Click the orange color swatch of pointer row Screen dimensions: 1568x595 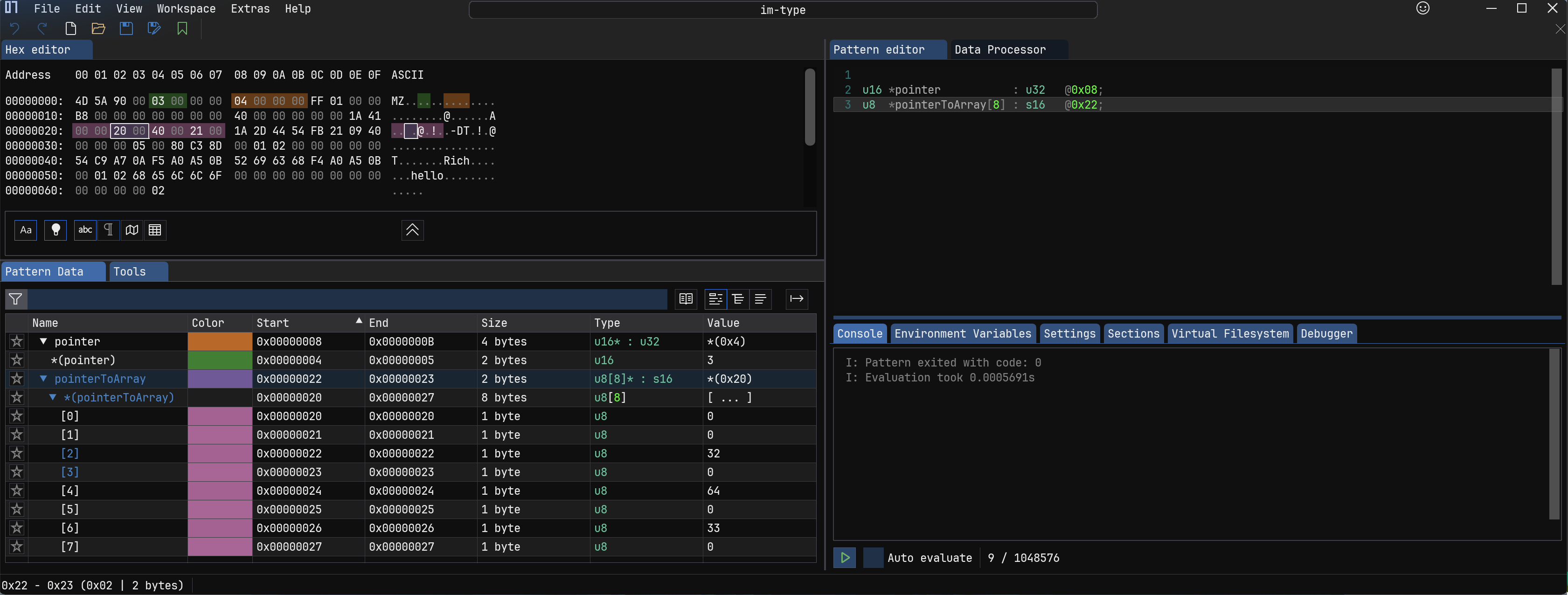click(x=220, y=342)
